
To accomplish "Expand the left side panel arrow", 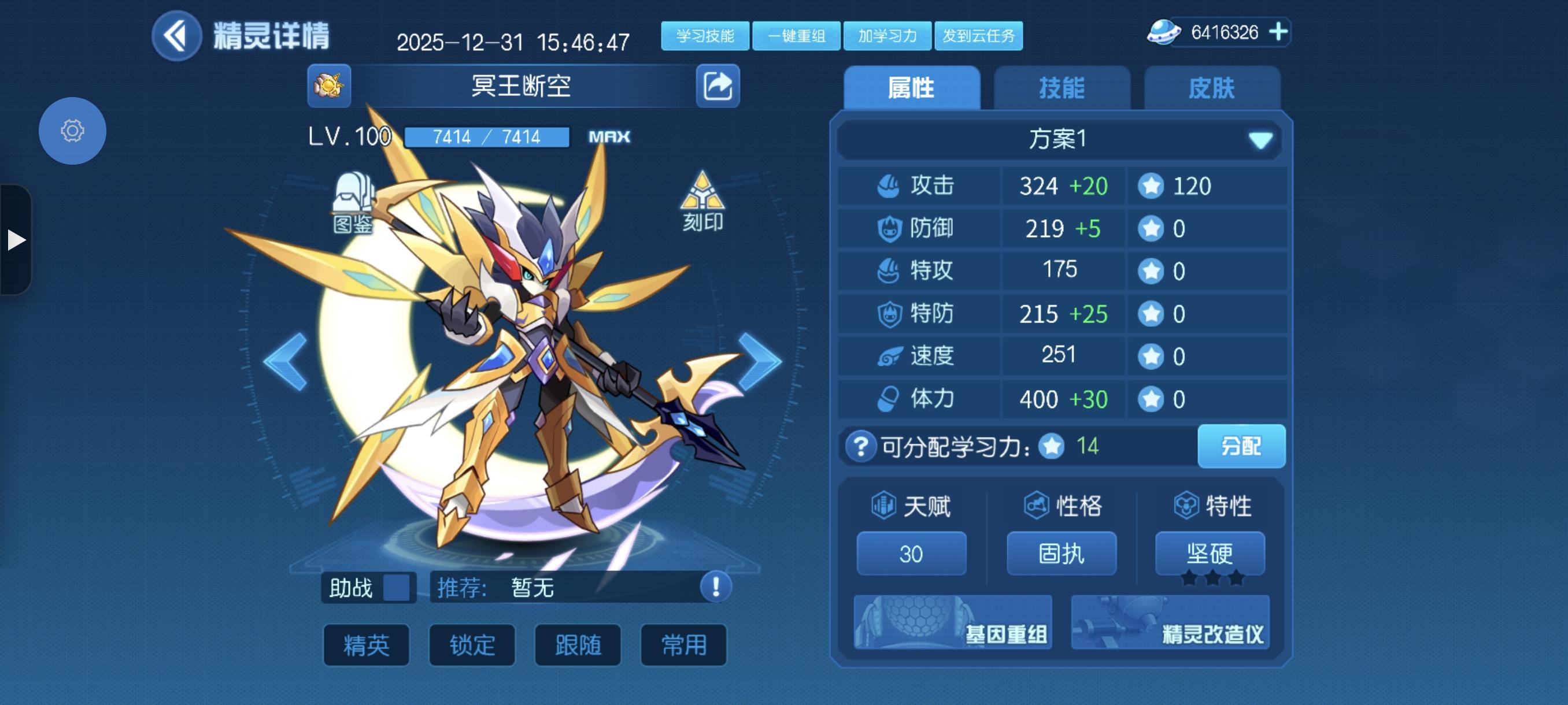I will coord(16,240).
